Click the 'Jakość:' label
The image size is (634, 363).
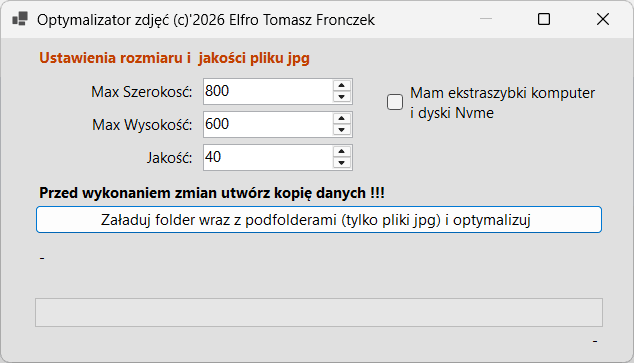pyautogui.click(x=169, y=158)
